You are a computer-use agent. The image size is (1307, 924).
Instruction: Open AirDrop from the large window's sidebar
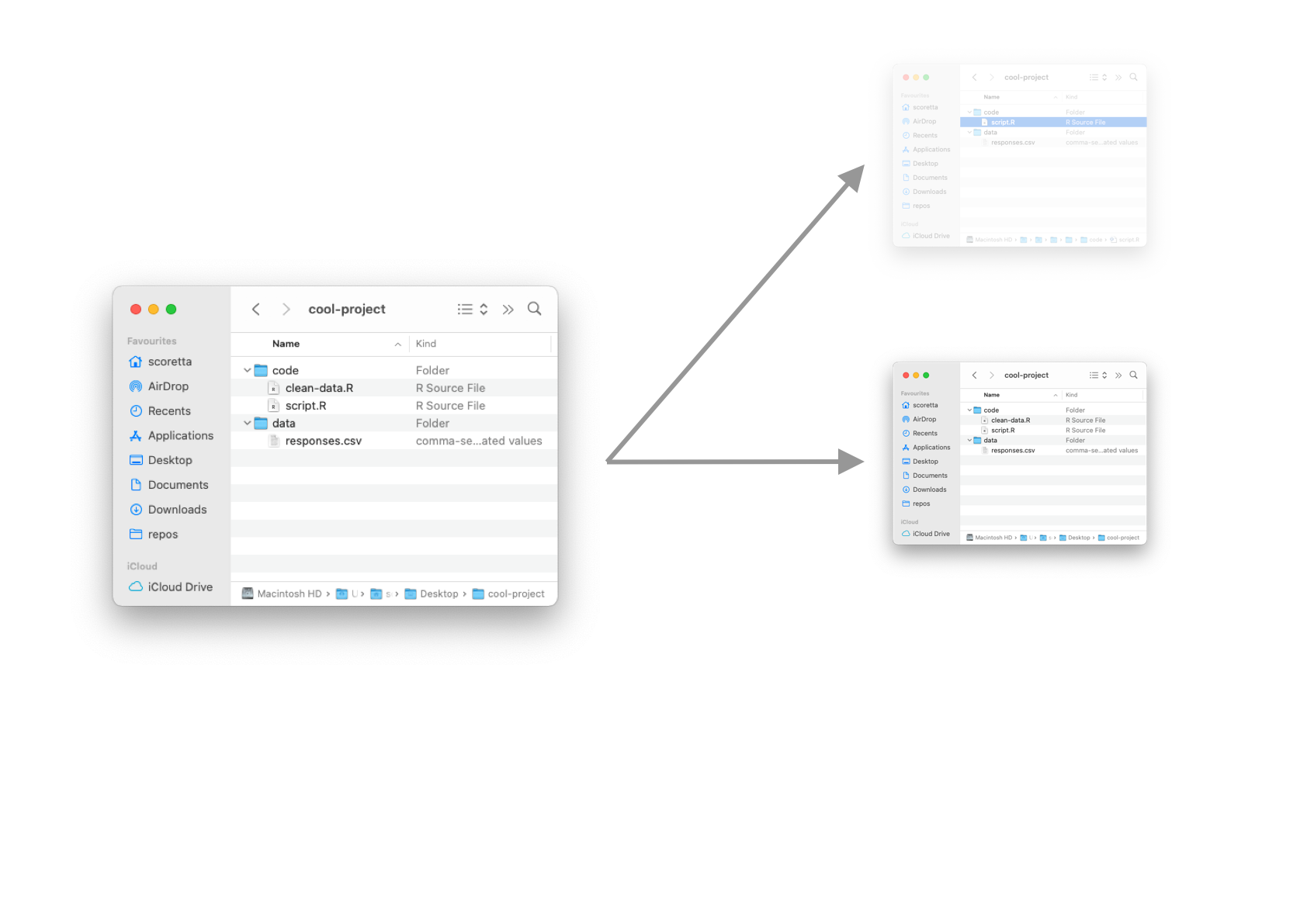(x=168, y=386)
